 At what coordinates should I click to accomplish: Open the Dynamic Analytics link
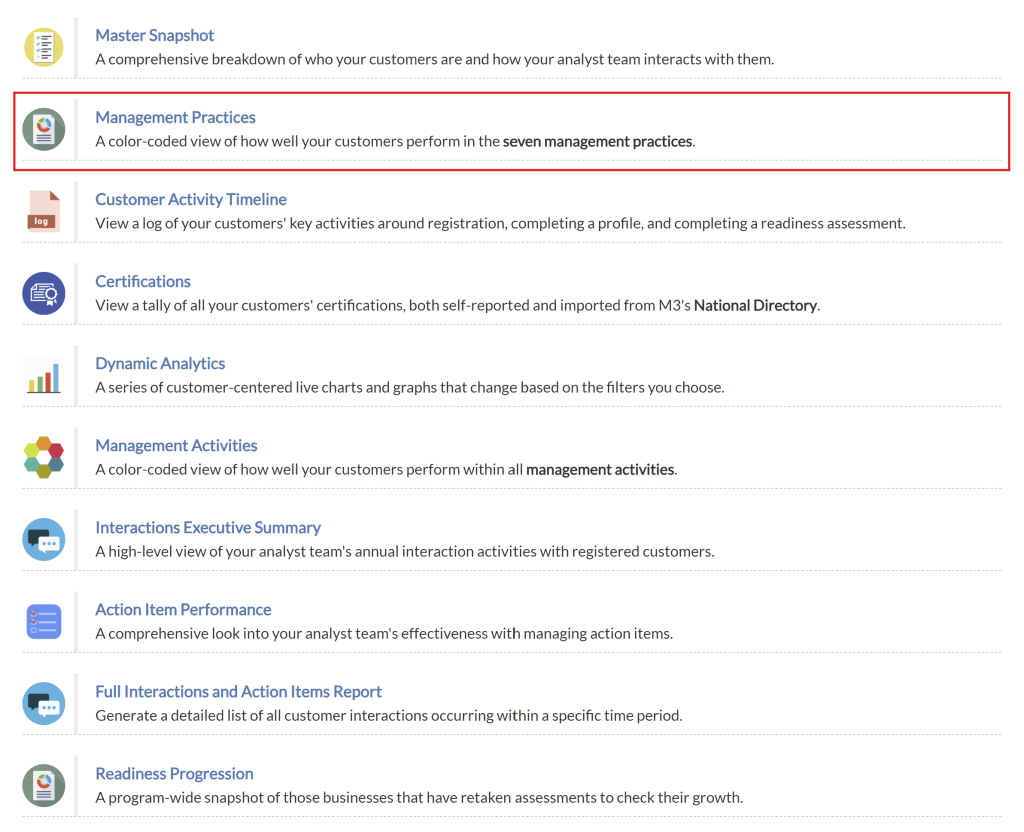pyautogui.click(x=160, y=363)
